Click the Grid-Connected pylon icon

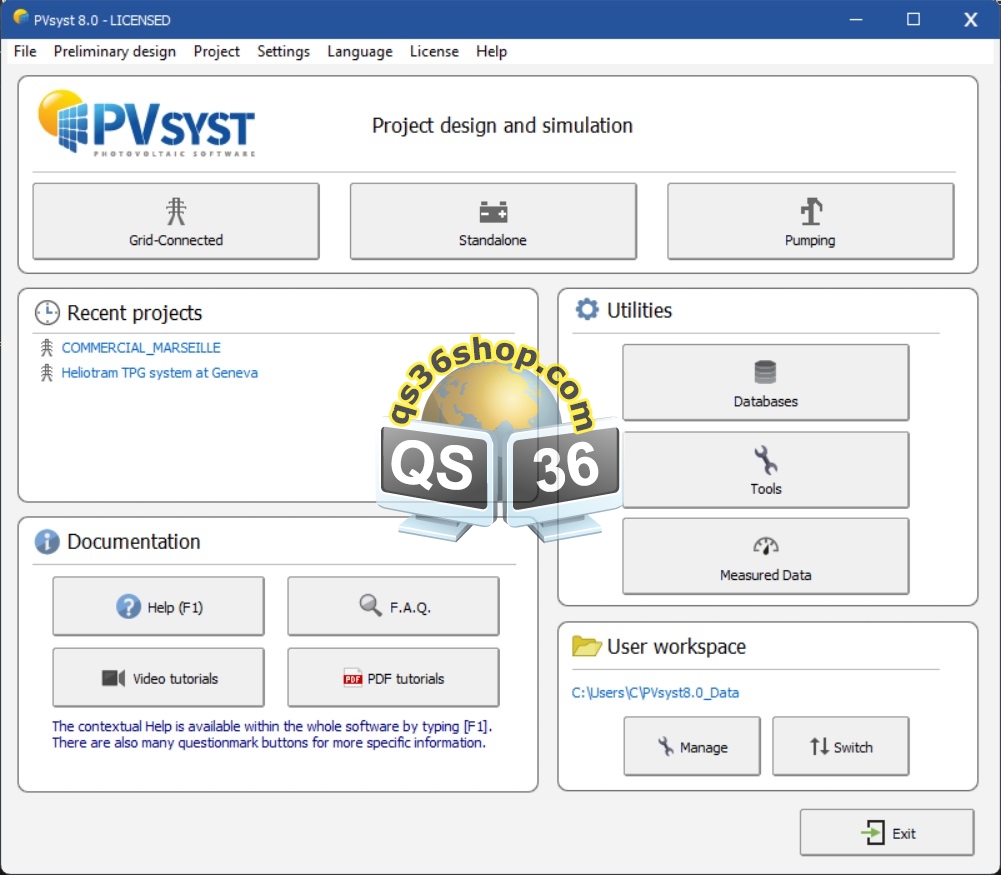pyautogui.click(x=176, y=211)
